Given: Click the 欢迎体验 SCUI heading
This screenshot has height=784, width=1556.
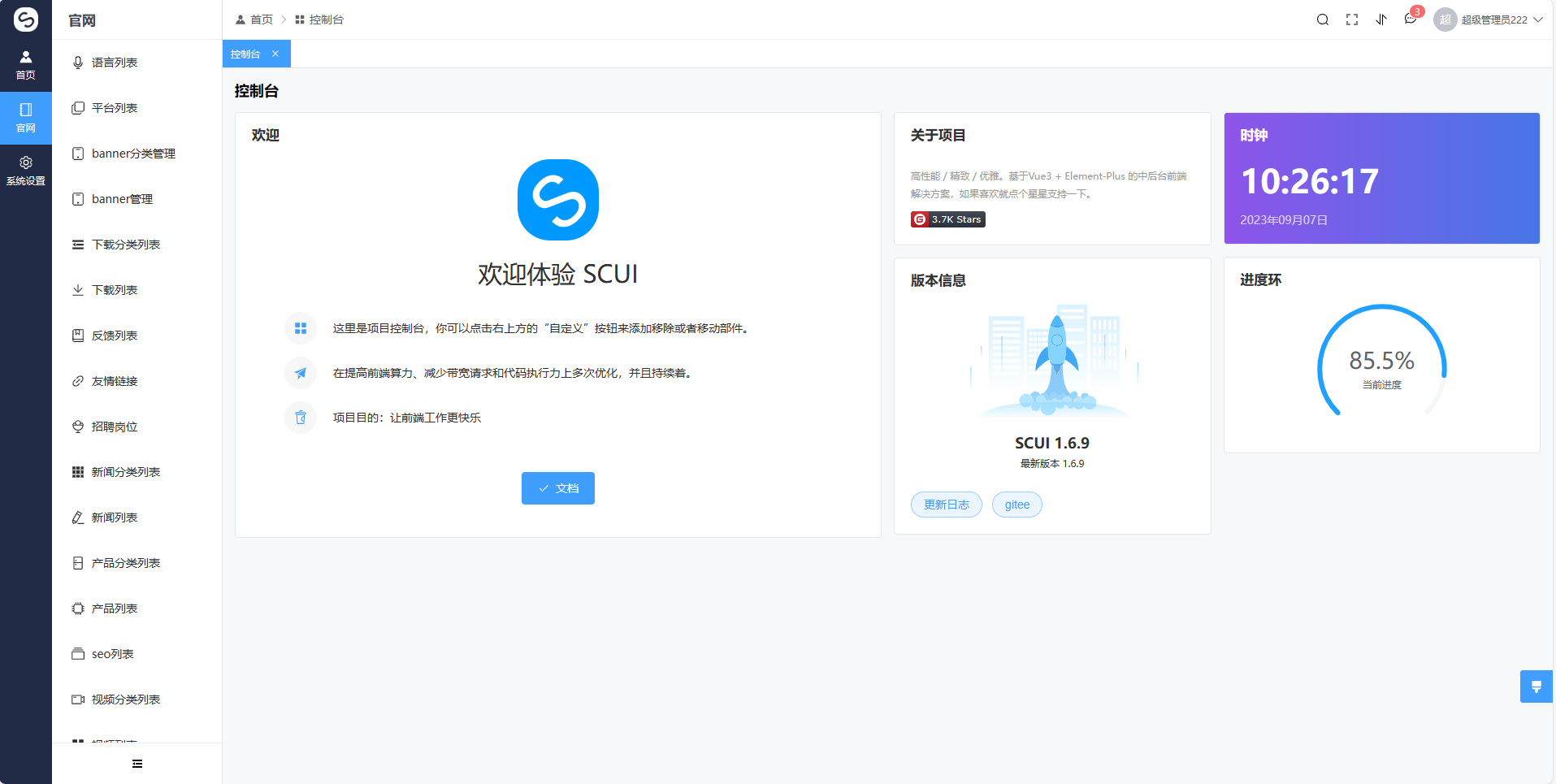Looking at the screenshot, I should [x=558, y=275].
